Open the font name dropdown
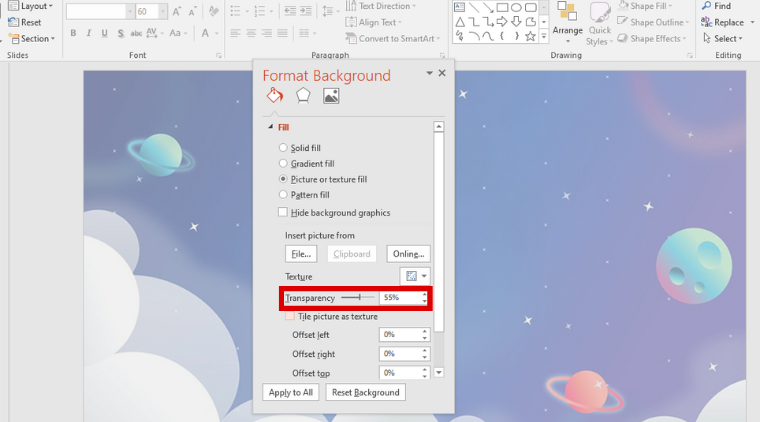Image resolution: width=760 pixels, height=422 pixels. click(129, 12)
